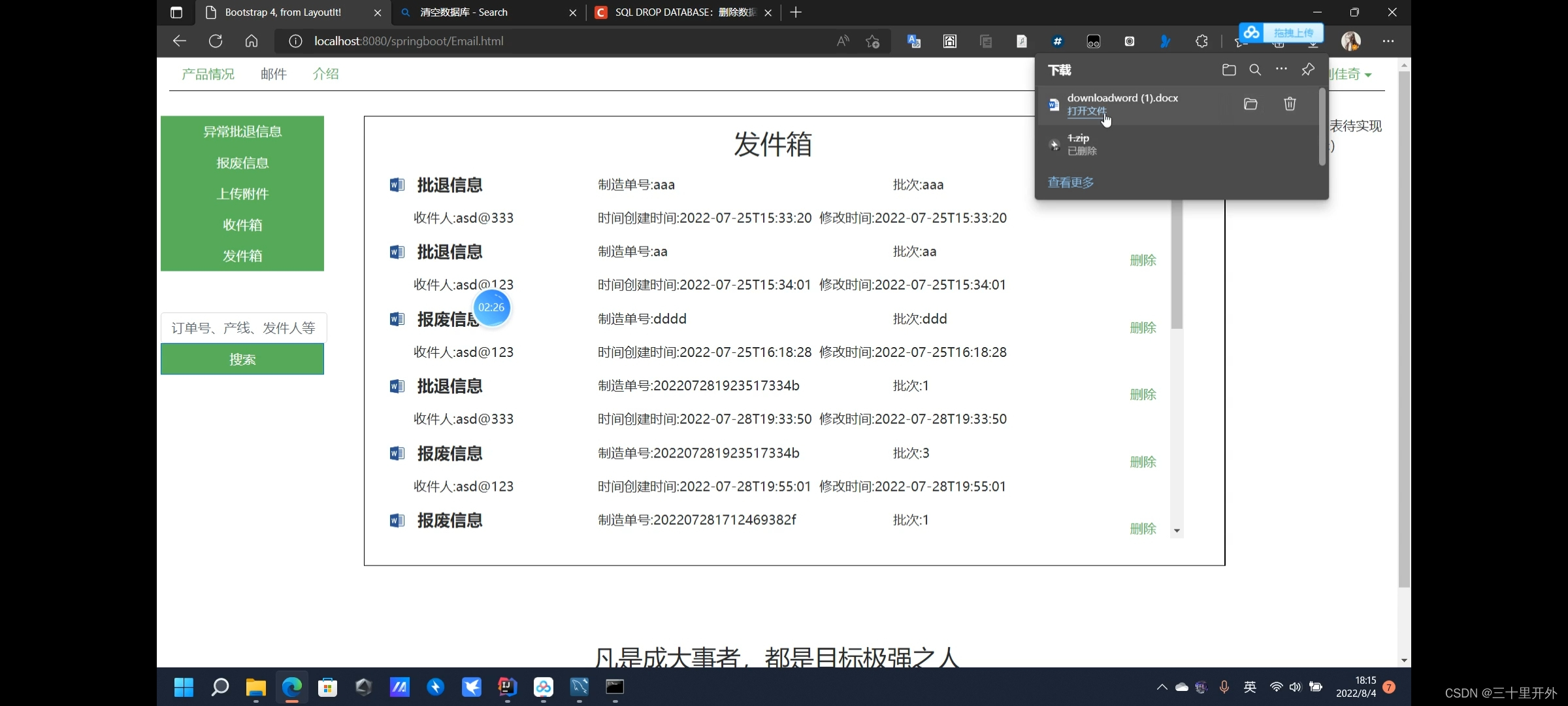Open File Explorer from taskbar

255,687
